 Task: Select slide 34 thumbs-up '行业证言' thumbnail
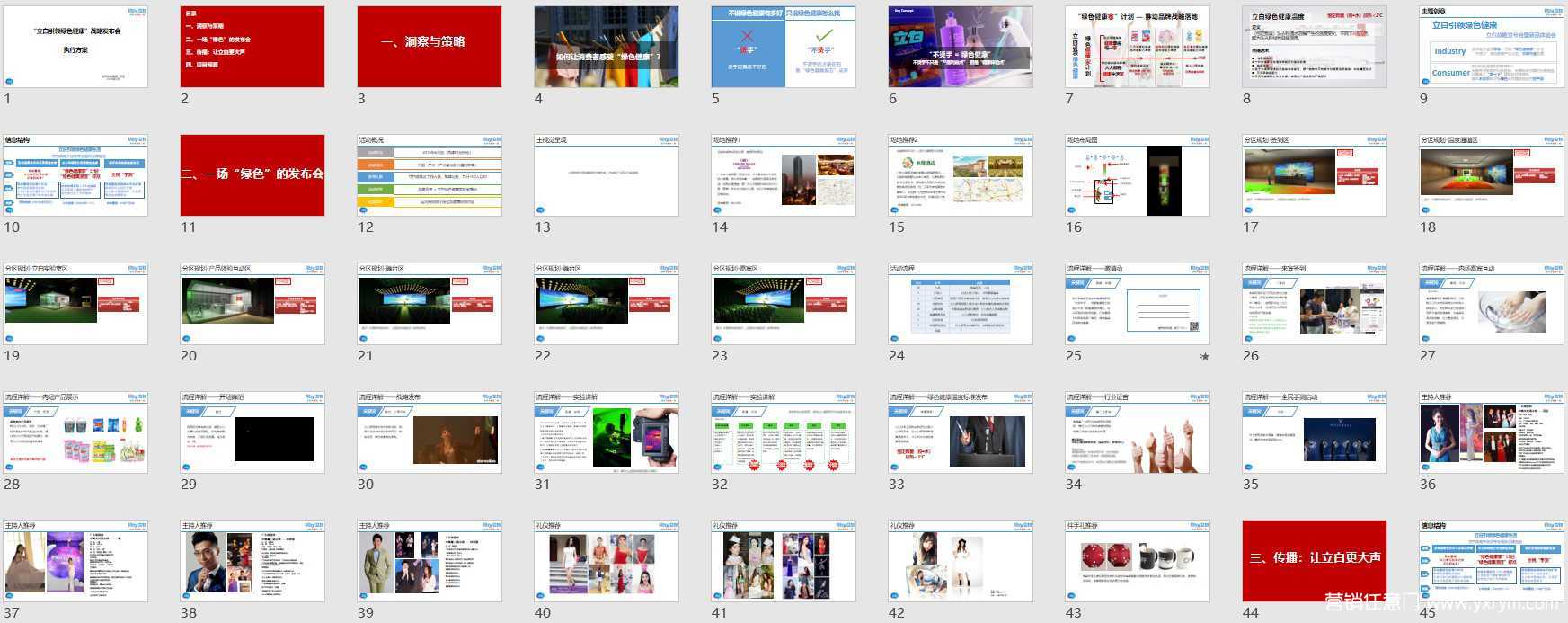click(x=1138, y=432)
